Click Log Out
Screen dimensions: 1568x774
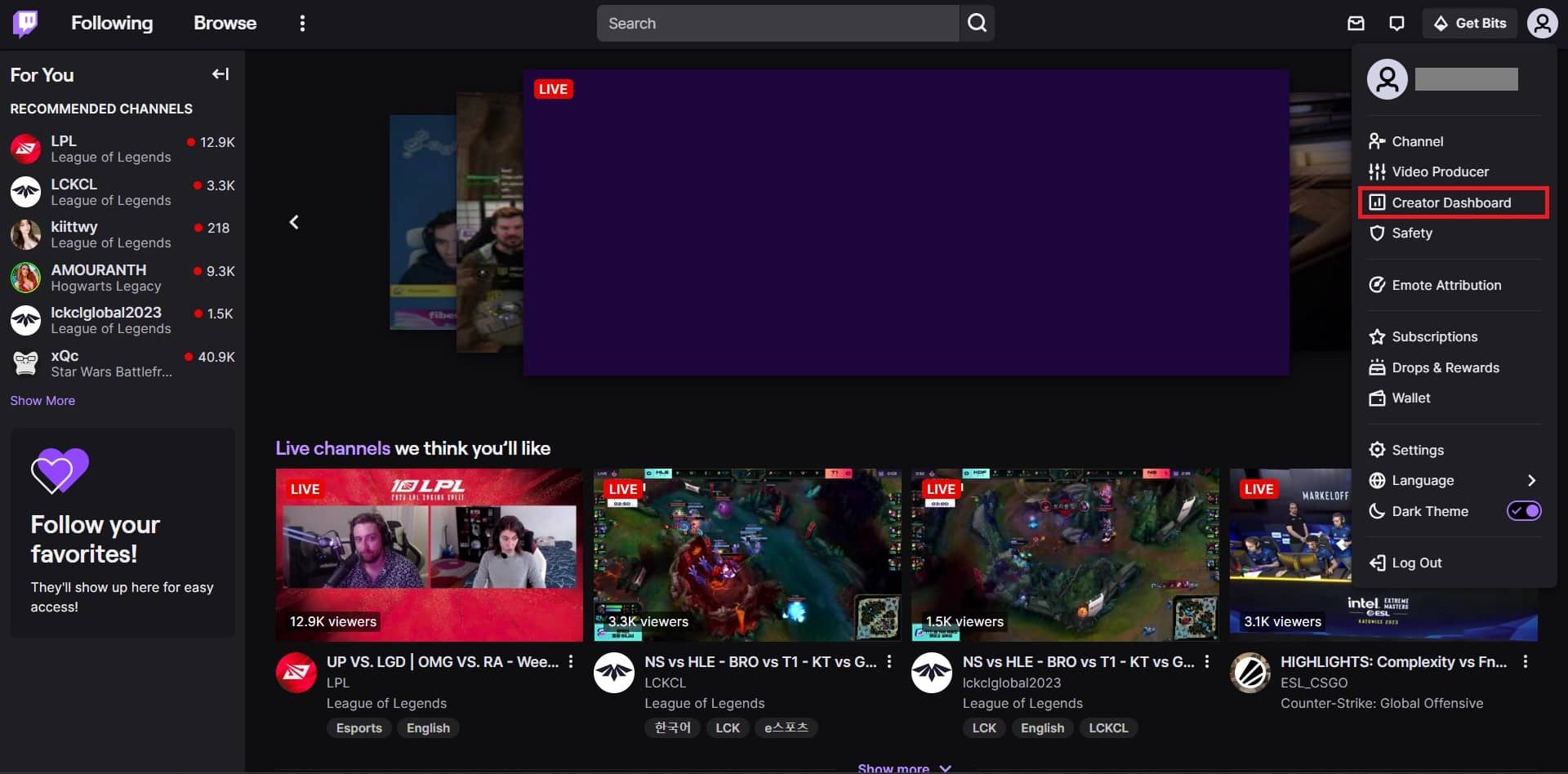pos(1417,563)
